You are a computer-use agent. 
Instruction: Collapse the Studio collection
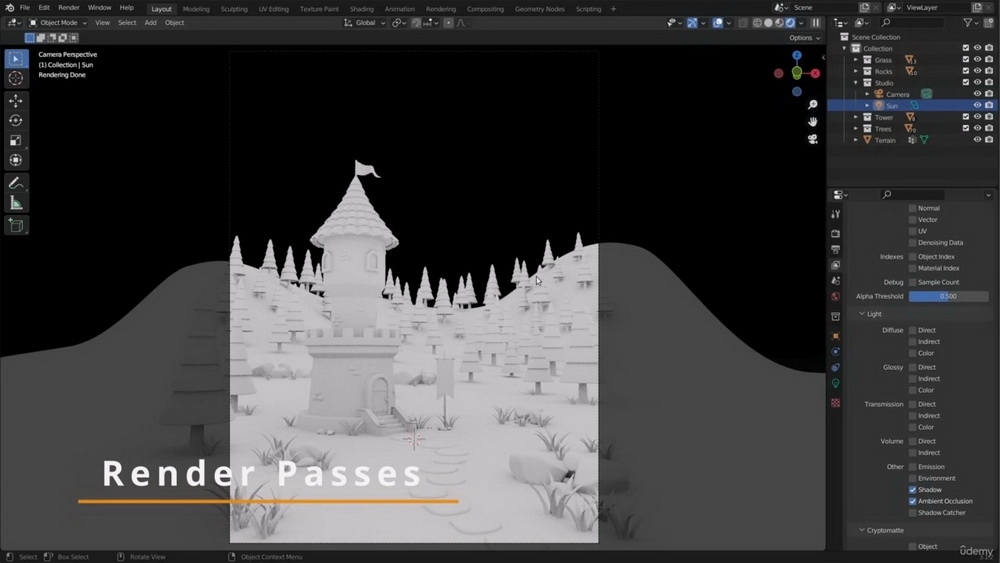click(856, 83)
